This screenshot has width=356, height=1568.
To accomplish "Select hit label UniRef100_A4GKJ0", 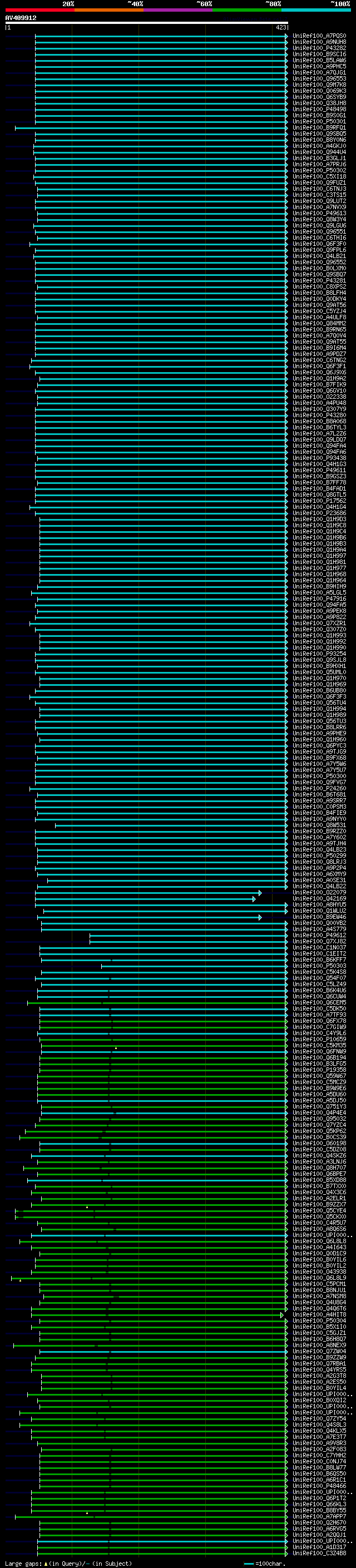I will click(319, 146).
